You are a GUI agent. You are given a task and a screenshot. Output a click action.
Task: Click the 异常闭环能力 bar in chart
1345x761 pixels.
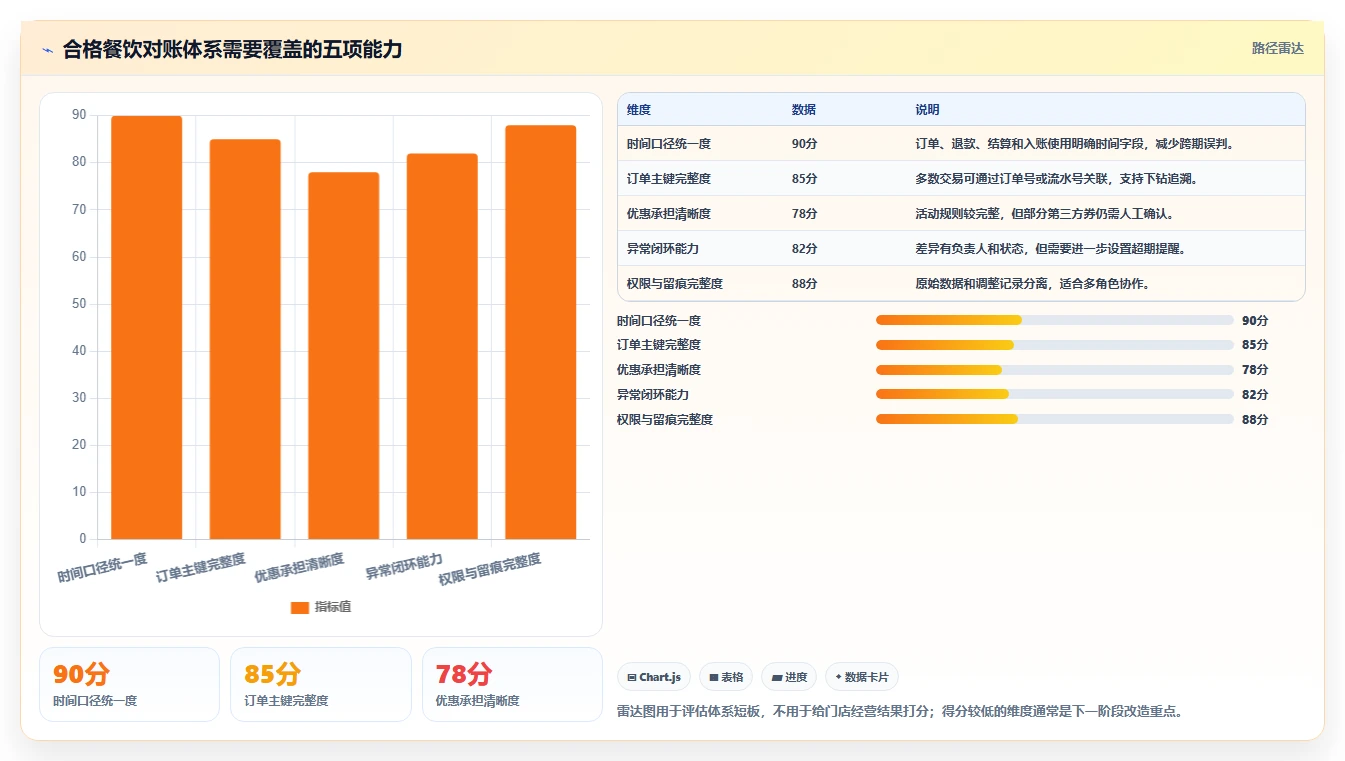click(x=442, y=346)
